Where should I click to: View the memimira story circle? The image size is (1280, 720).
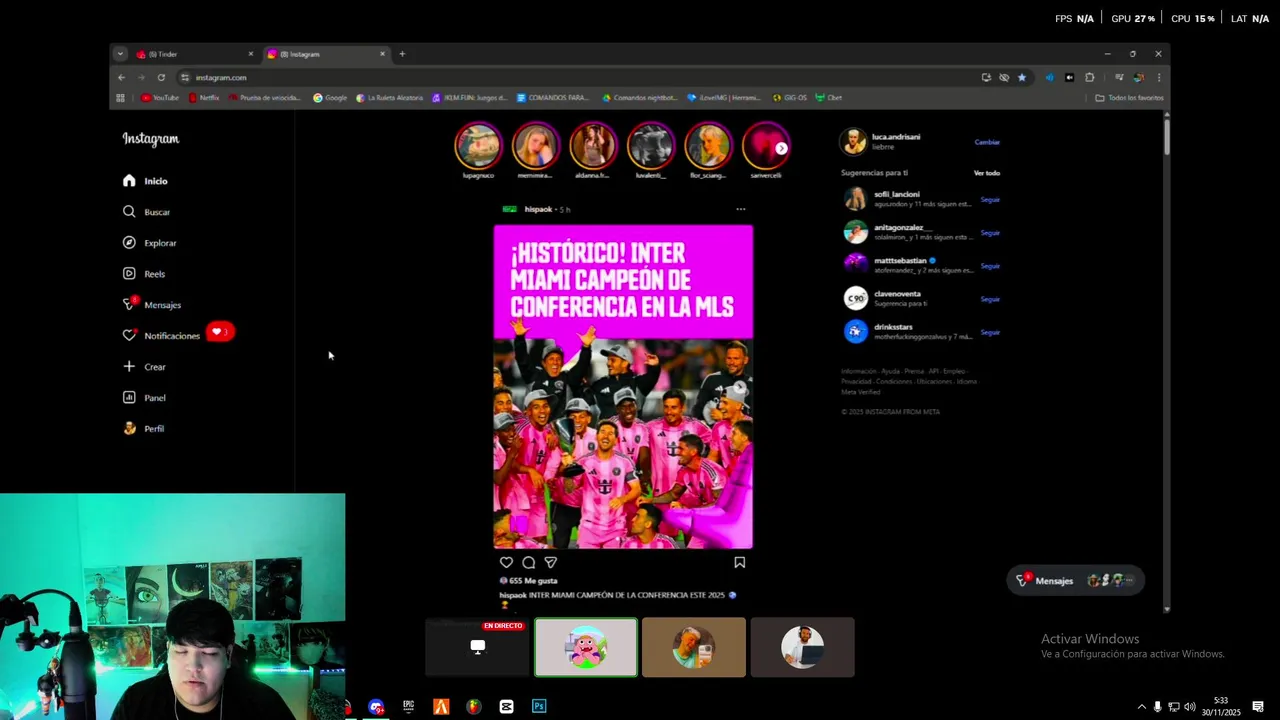(536, 146)
